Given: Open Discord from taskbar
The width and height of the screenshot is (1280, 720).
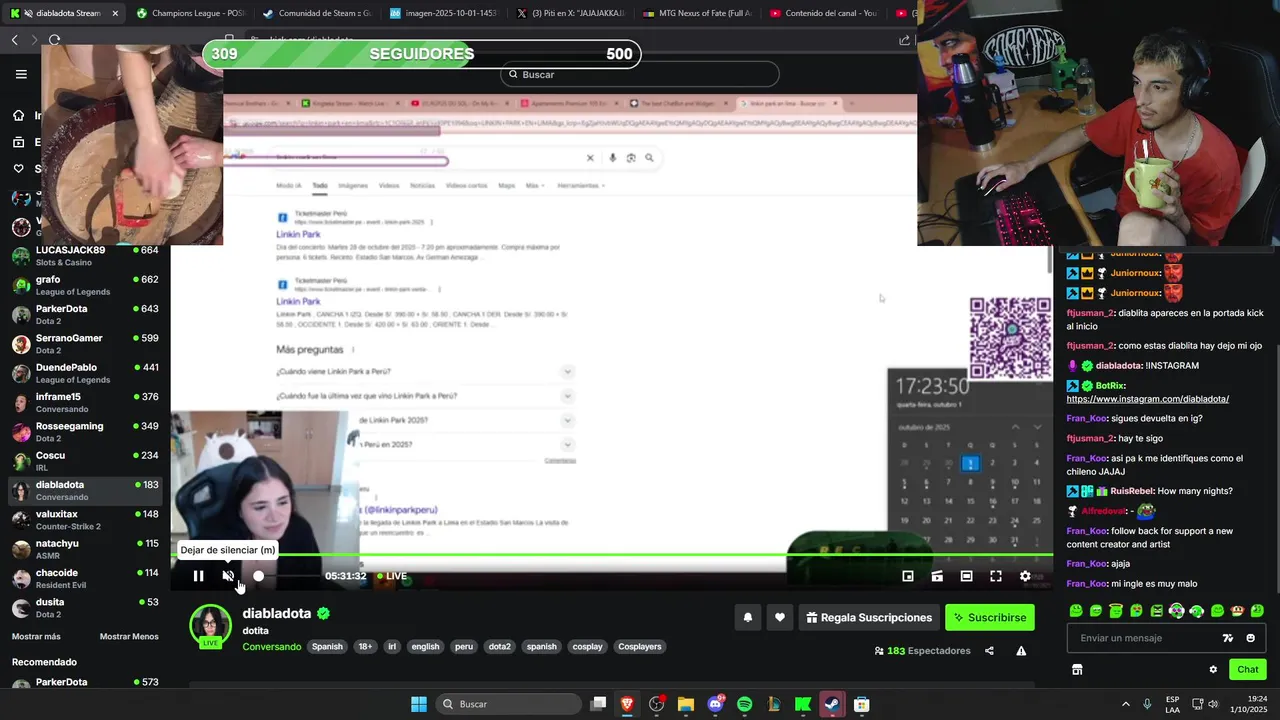Looking at the screenshot, I should (715, 704).
